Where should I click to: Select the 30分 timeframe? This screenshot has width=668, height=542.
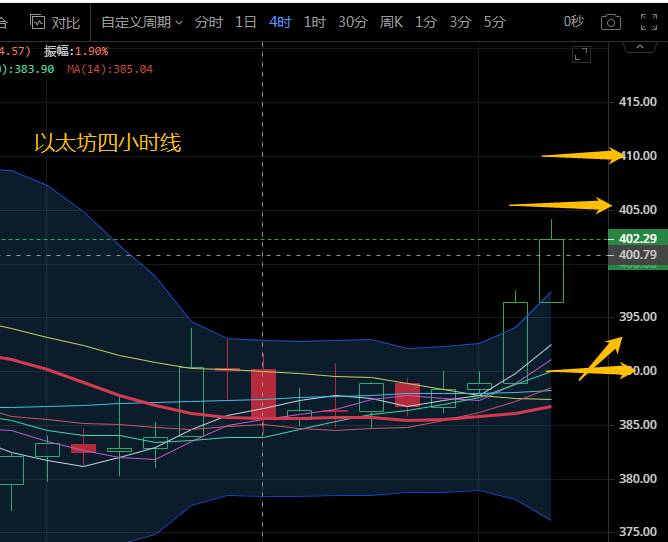pos(353,22)
